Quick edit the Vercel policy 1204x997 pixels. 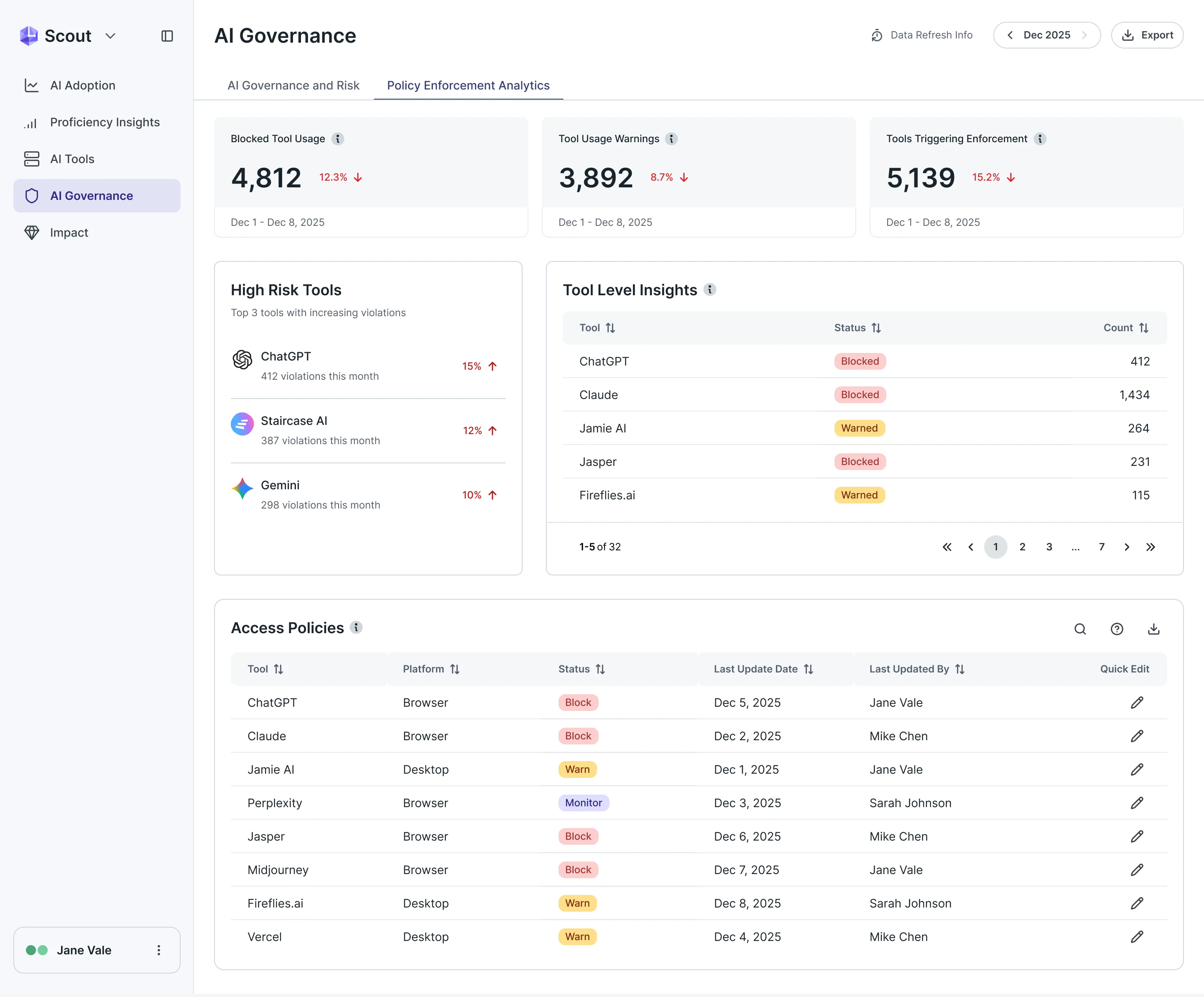tap(1137, 937)
